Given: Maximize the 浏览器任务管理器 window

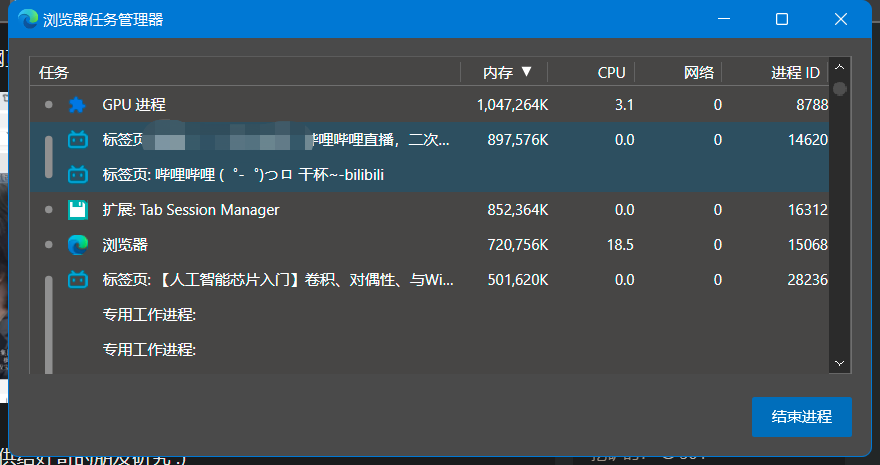Looking at the screenshot, I should click(782, 19).
